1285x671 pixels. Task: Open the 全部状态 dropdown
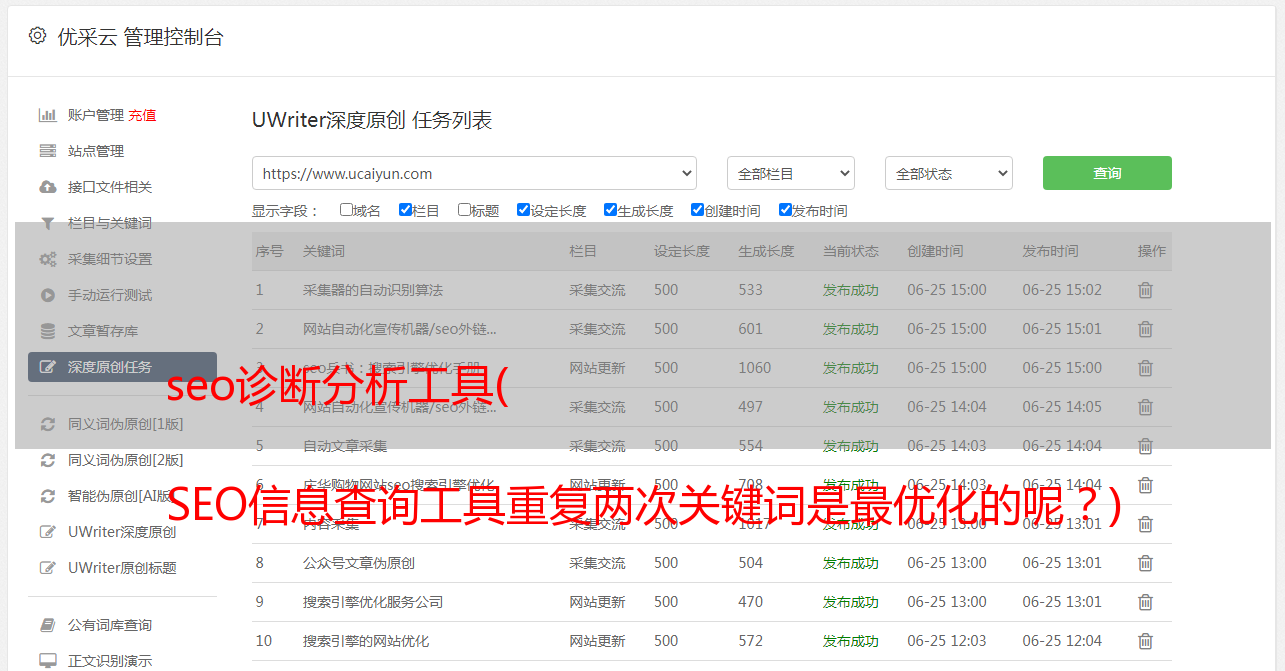[949, 173]
